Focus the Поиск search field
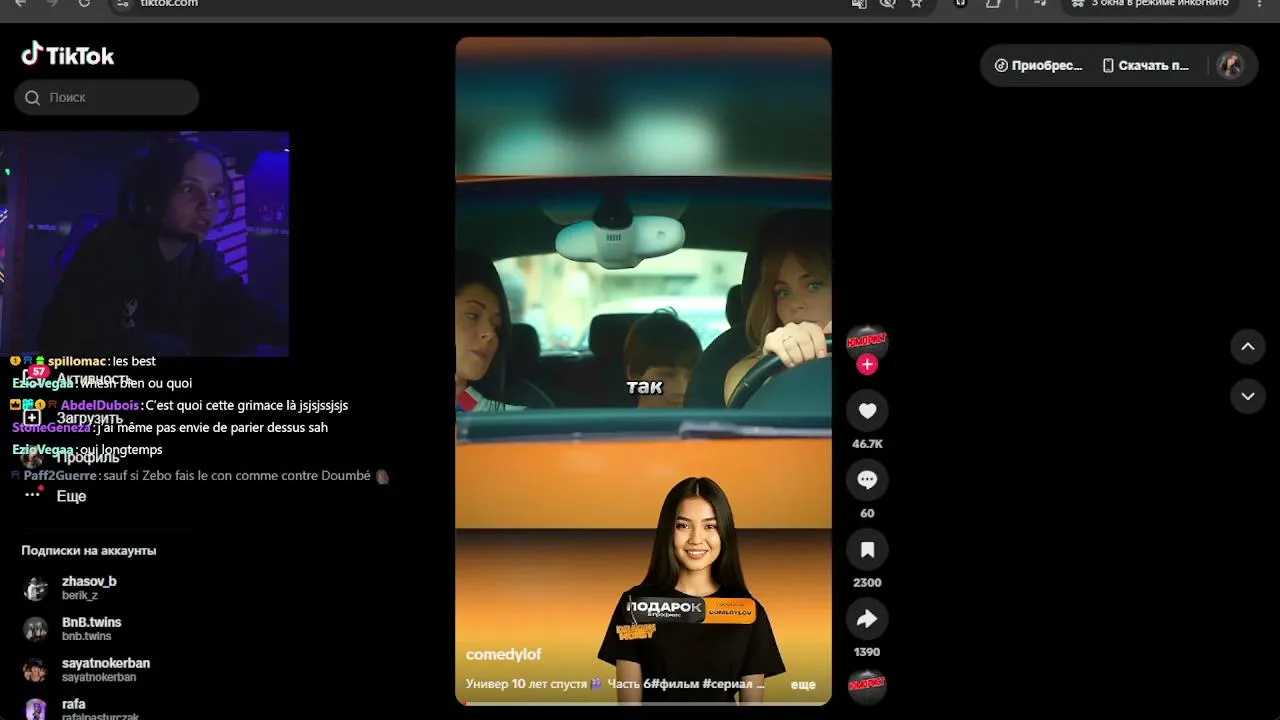Screen dimensions: 1280x720 [107, 98]
